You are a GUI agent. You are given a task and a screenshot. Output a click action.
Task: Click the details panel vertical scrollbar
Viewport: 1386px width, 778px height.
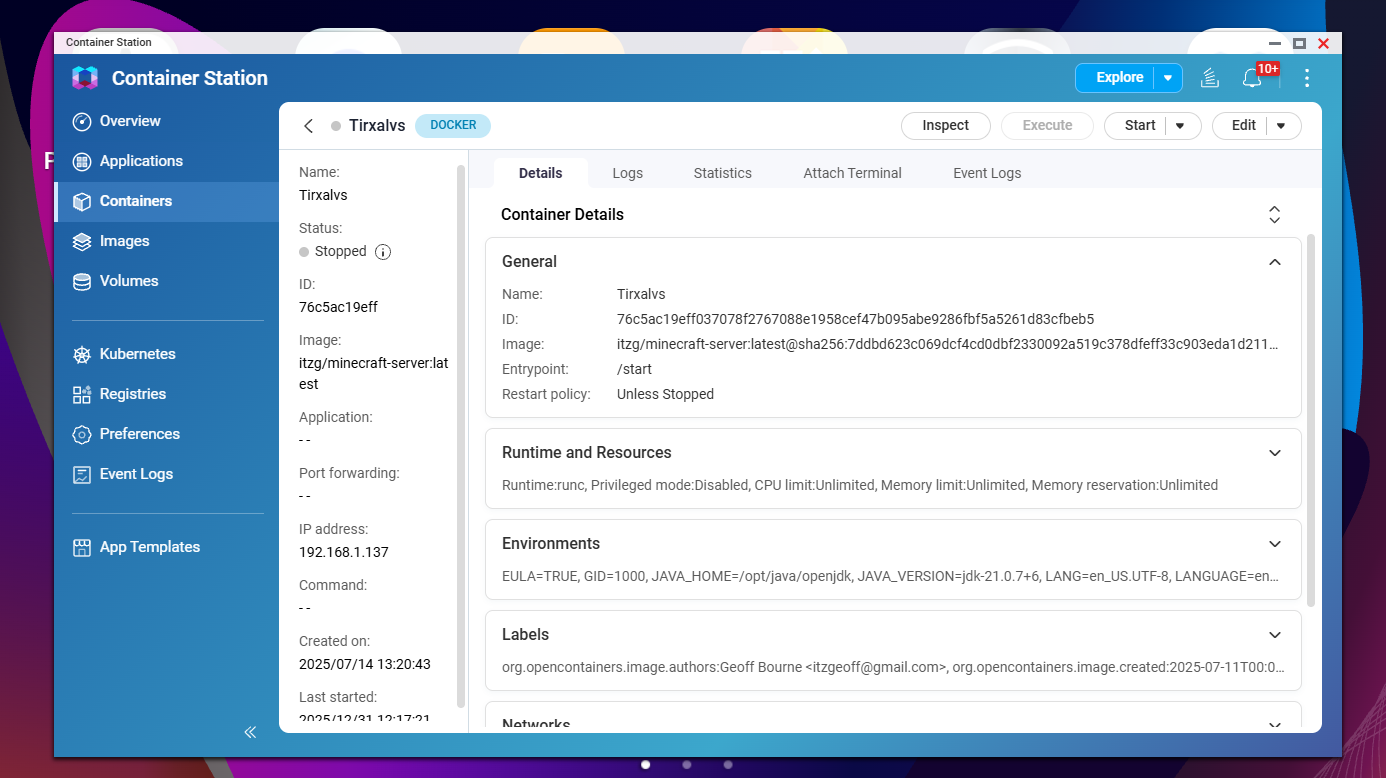coord(1311,420)
